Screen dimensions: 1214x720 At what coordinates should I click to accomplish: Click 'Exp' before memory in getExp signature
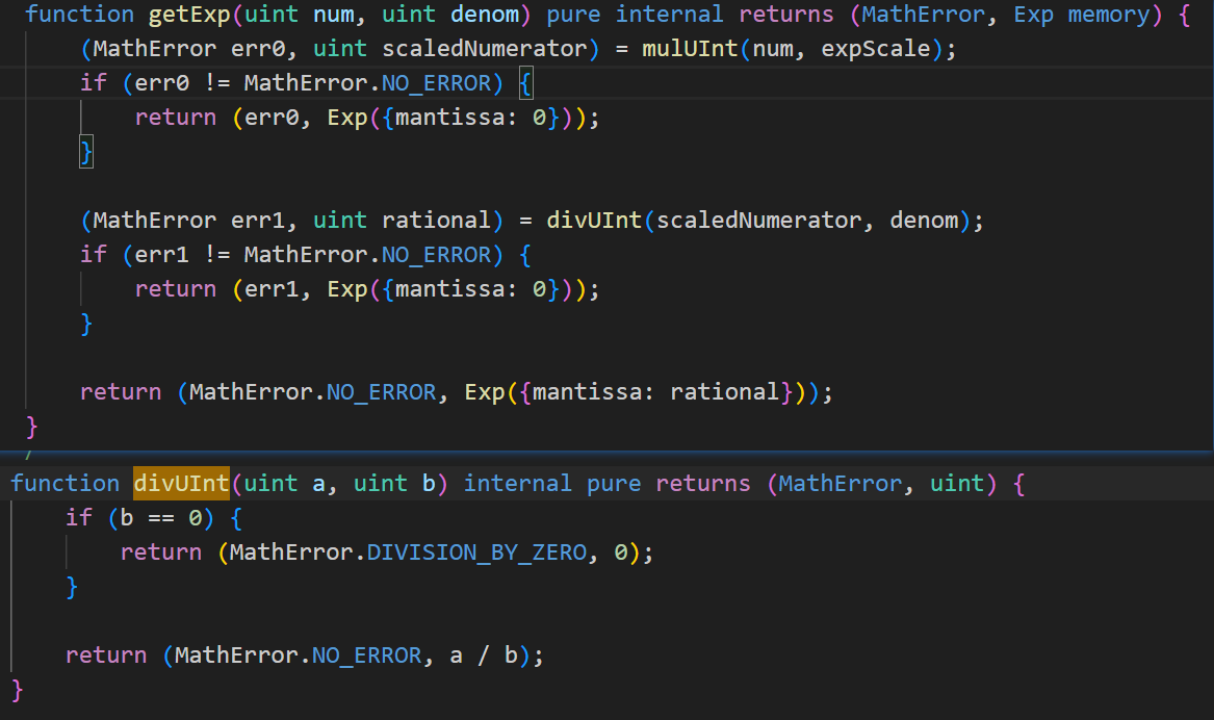click(1034, 15)
